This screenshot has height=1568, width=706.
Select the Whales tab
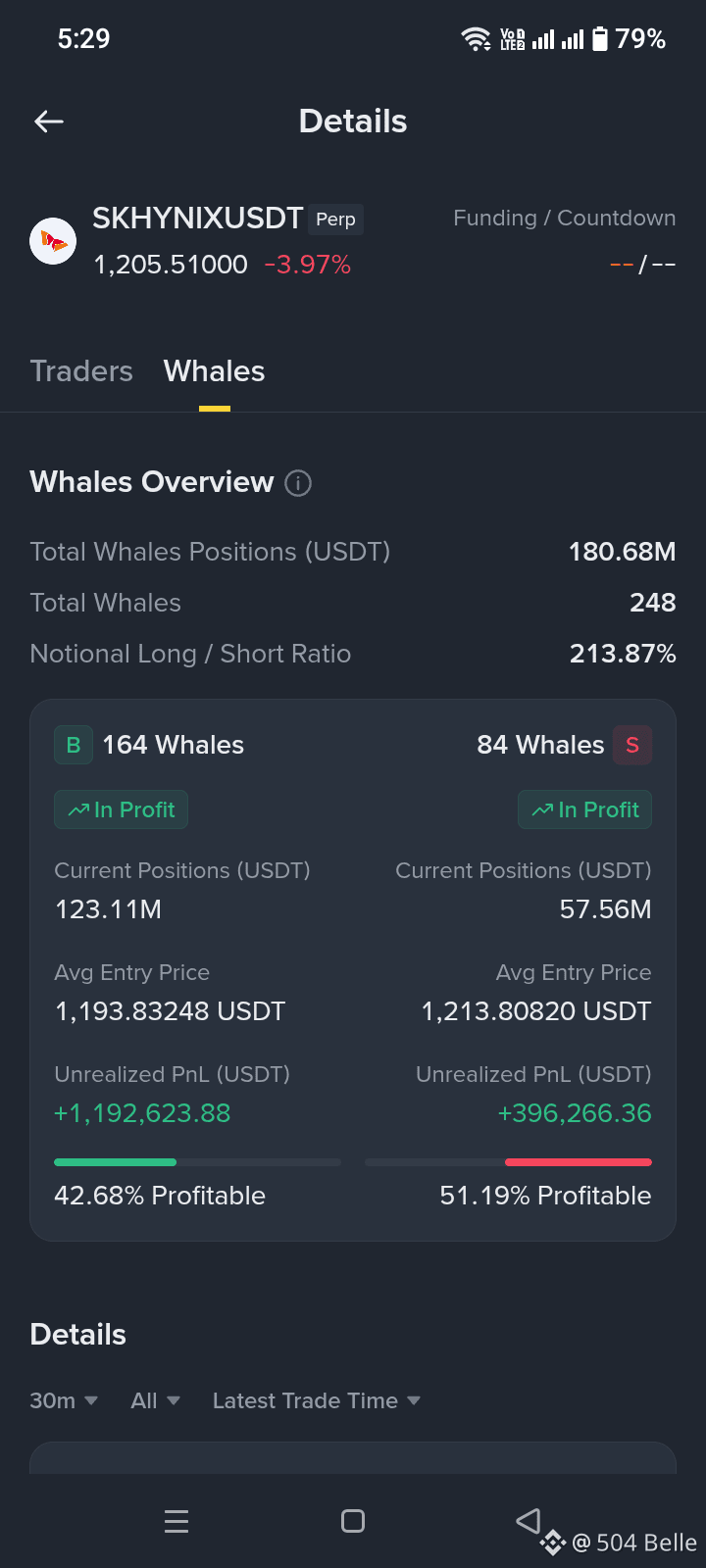click(214, 371)
